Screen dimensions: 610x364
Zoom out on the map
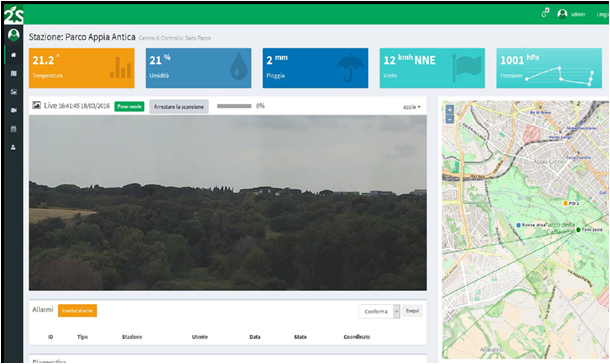coord(449,119)
